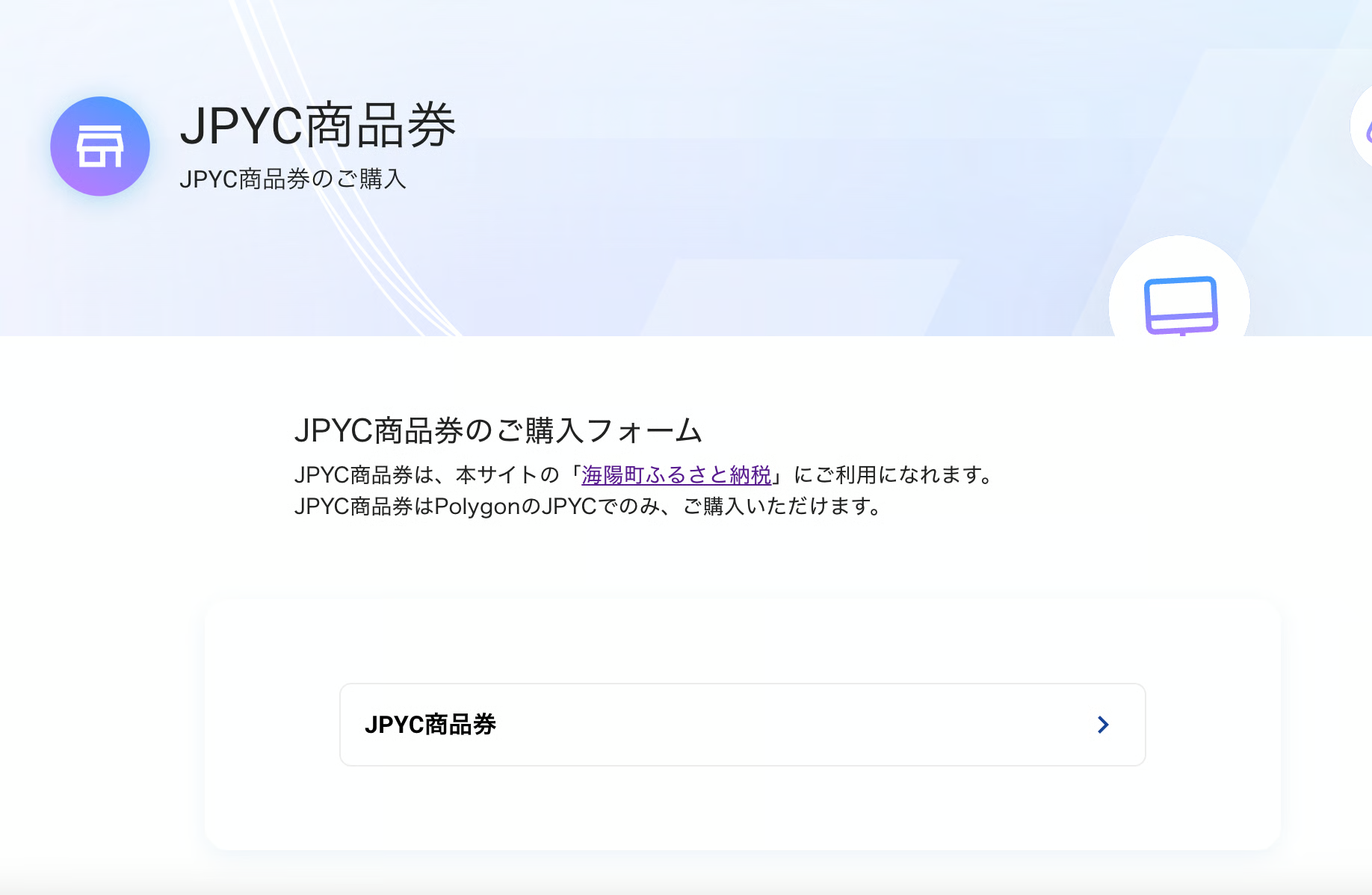1372x895 pixels.
Task: Click the sentence mentioning PolygonのJPYC
Action: 588,507
